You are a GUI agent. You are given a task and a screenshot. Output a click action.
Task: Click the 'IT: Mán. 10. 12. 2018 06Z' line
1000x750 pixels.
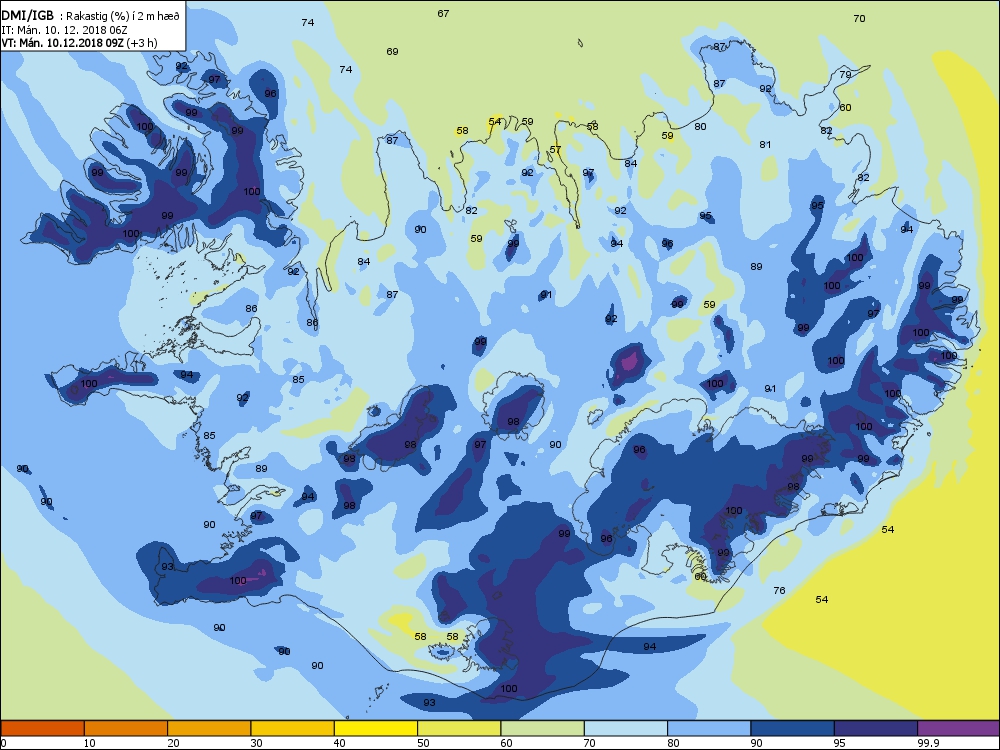click(66, 30)
